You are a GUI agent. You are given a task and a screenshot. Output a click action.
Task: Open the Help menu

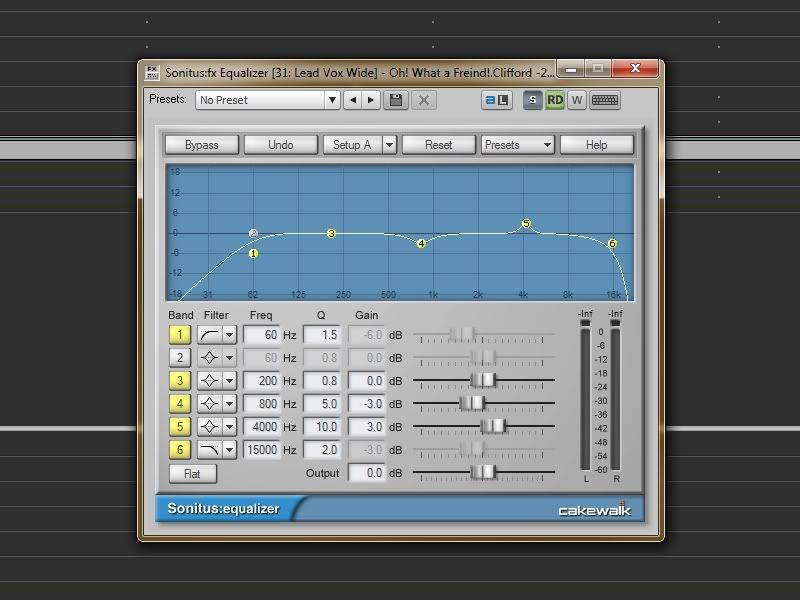596,145
